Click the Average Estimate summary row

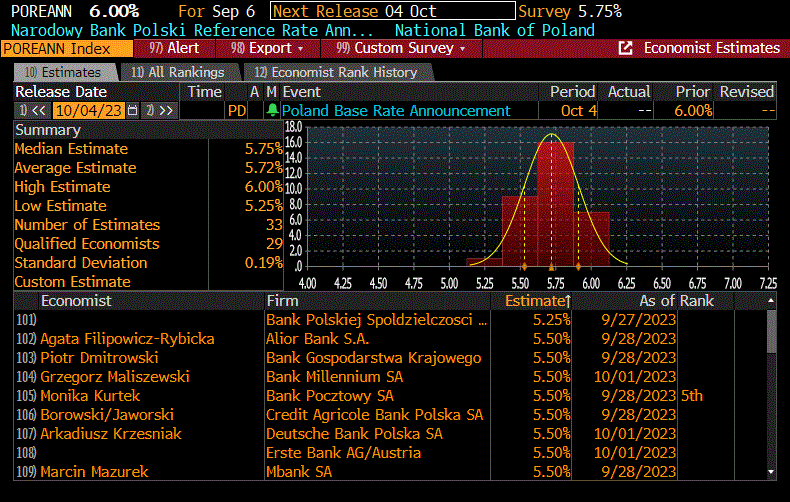[x=148, y=168]
